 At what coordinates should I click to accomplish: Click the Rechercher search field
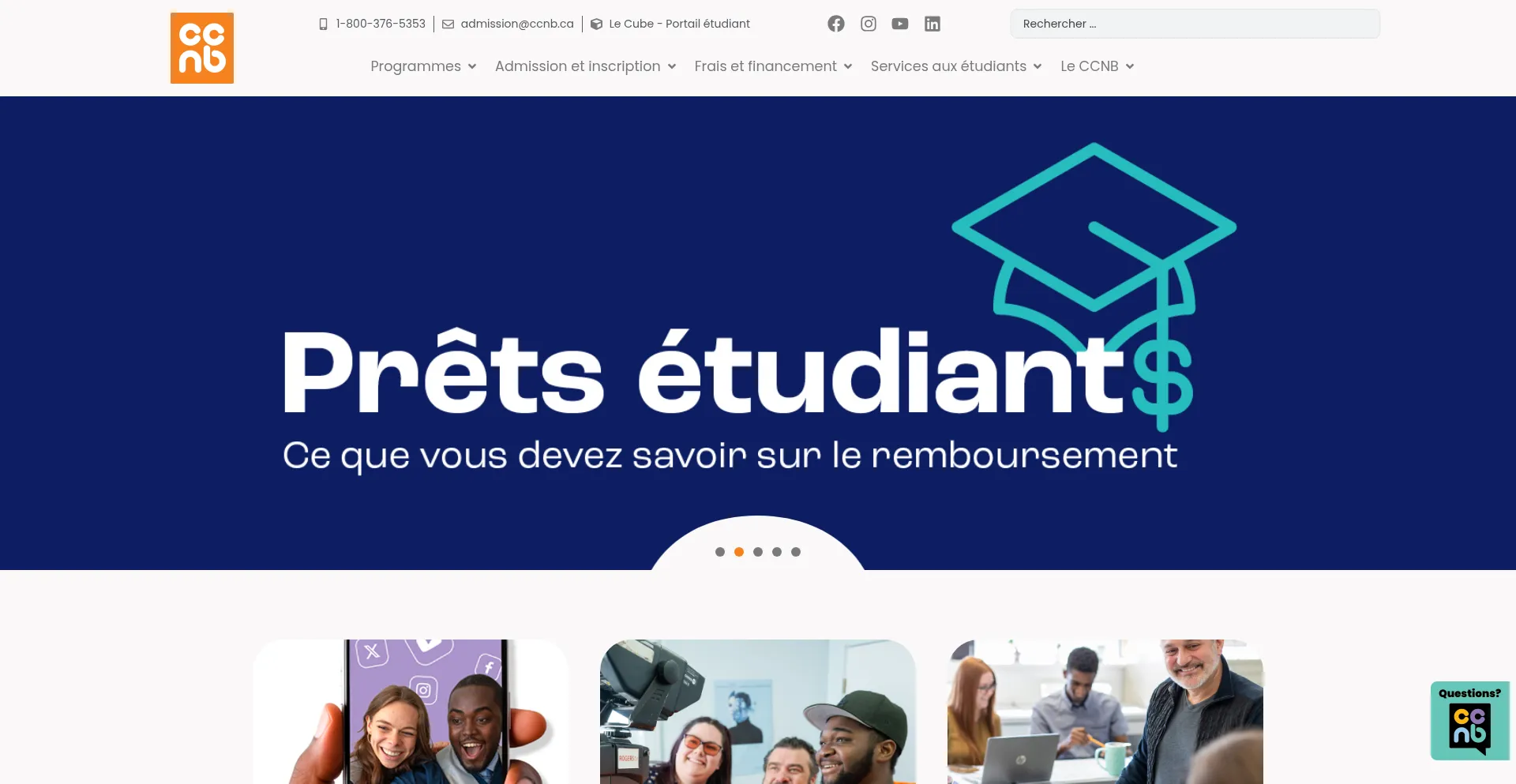(x=1195, y=24)
